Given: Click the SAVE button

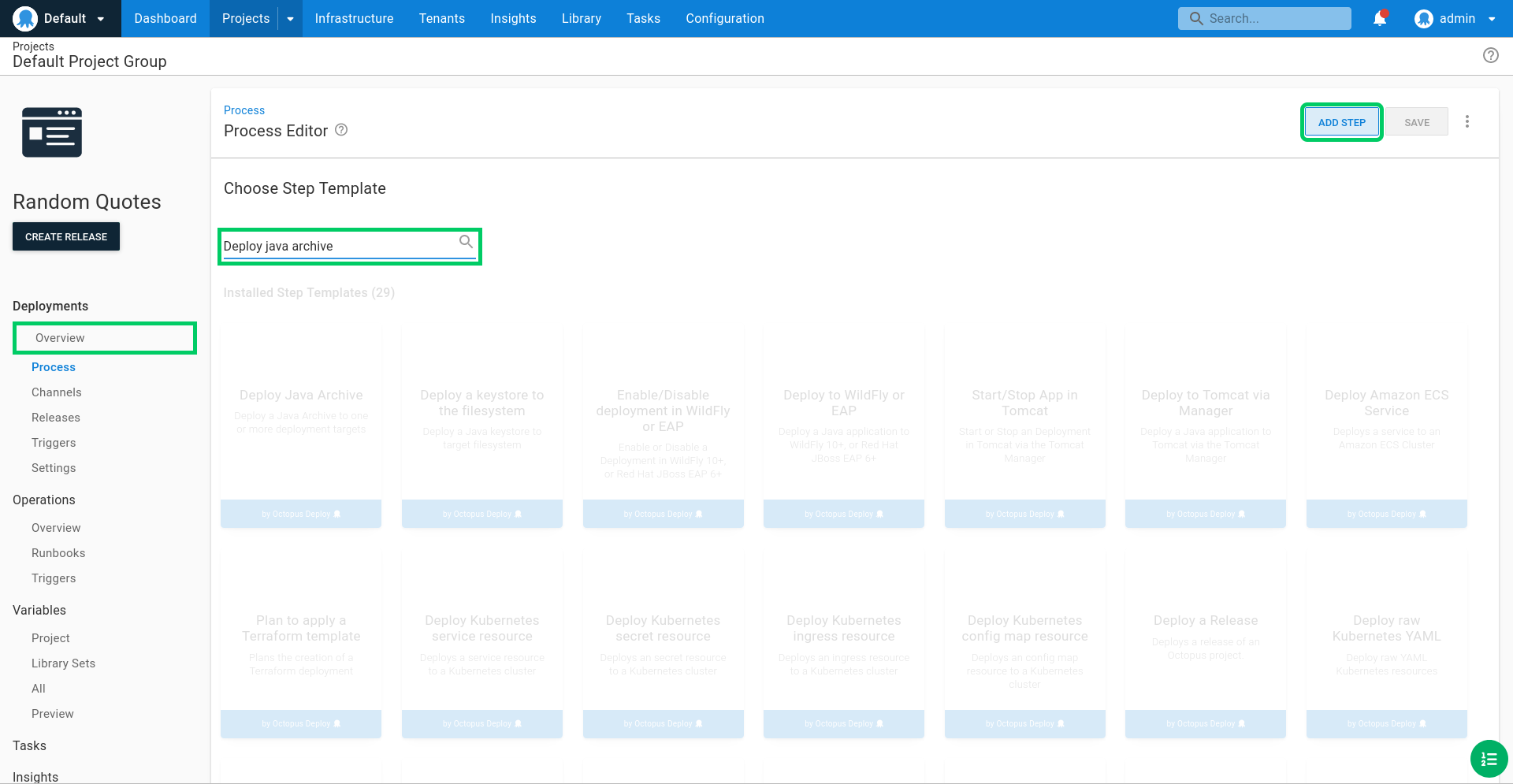Looking at the screenshot, I should pos(1417,122).
